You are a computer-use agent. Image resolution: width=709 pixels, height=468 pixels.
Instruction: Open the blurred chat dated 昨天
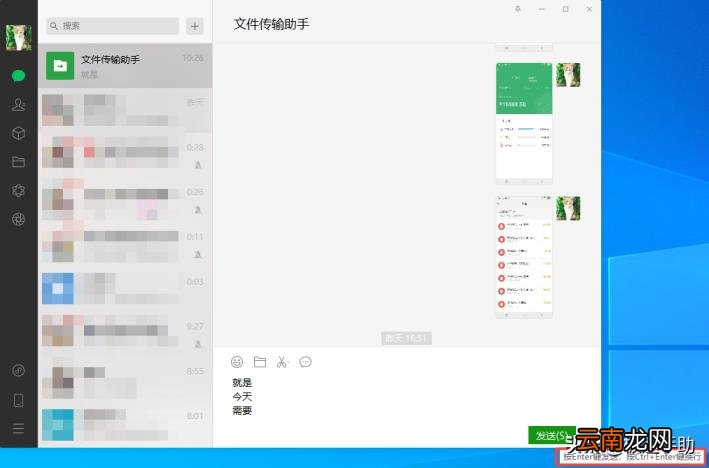click(125, 110)
